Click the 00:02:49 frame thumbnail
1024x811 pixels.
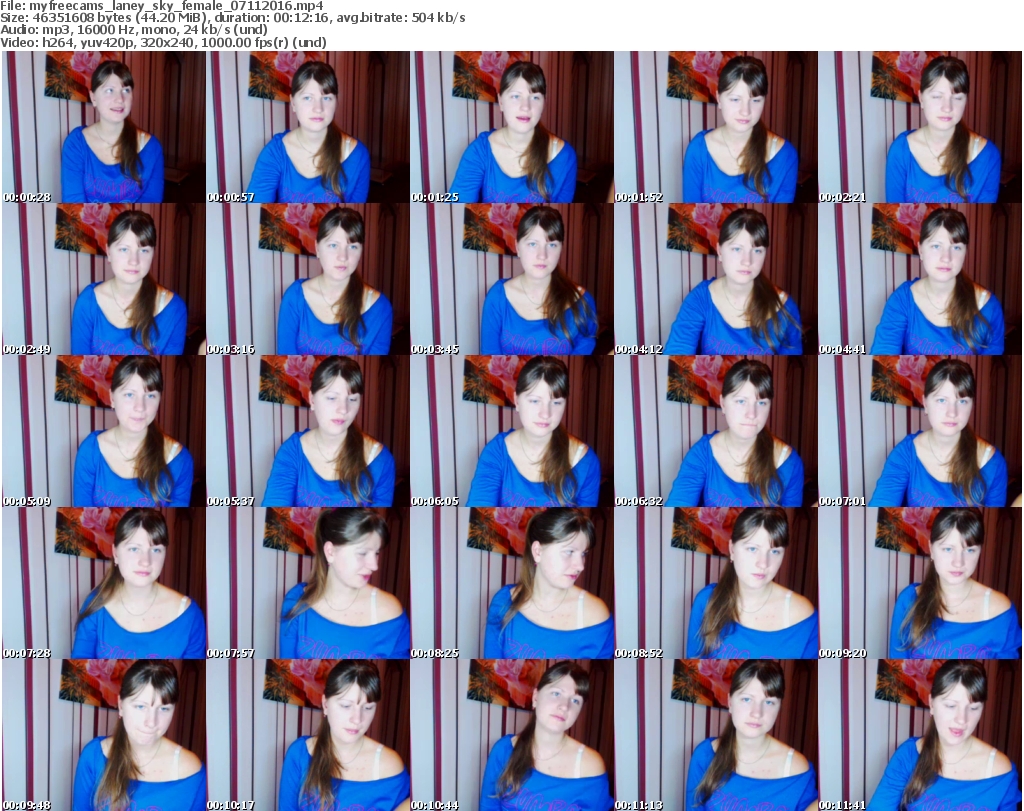pyautogui.click(x=104, y=279)
